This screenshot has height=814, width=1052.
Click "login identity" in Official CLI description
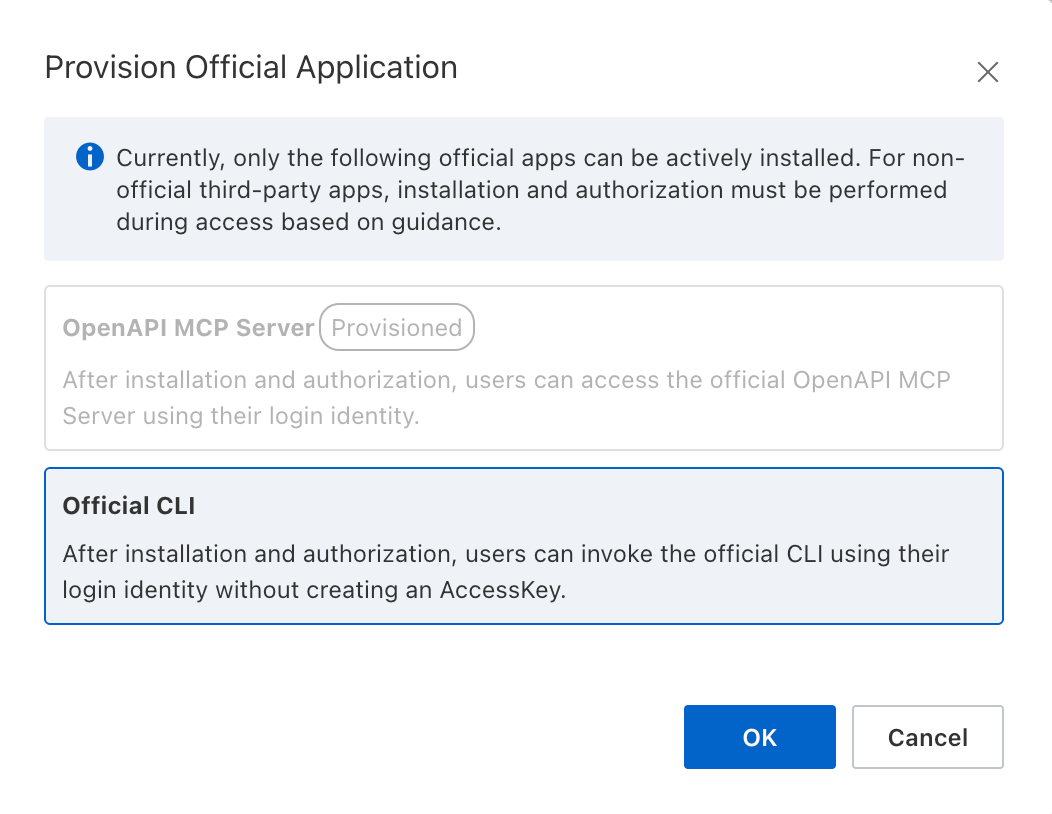point(126,590)
